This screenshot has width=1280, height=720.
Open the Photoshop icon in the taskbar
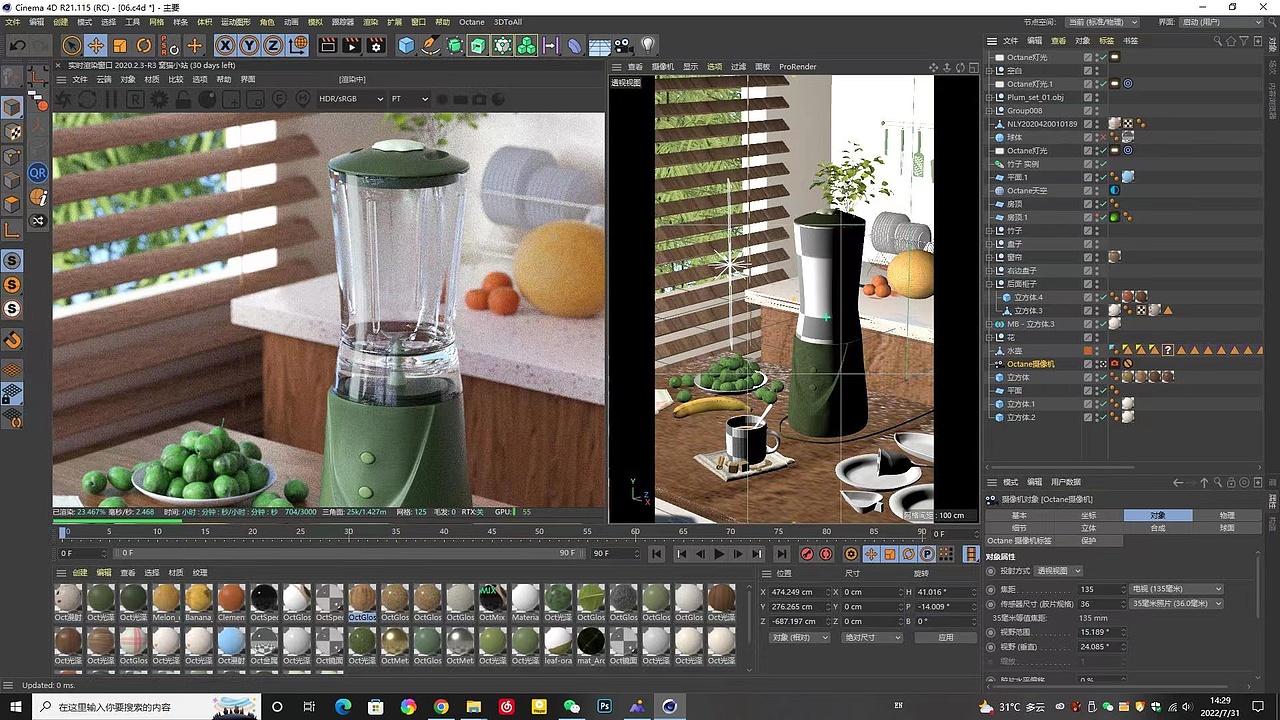pyautogui.click(x=604, y=707)
